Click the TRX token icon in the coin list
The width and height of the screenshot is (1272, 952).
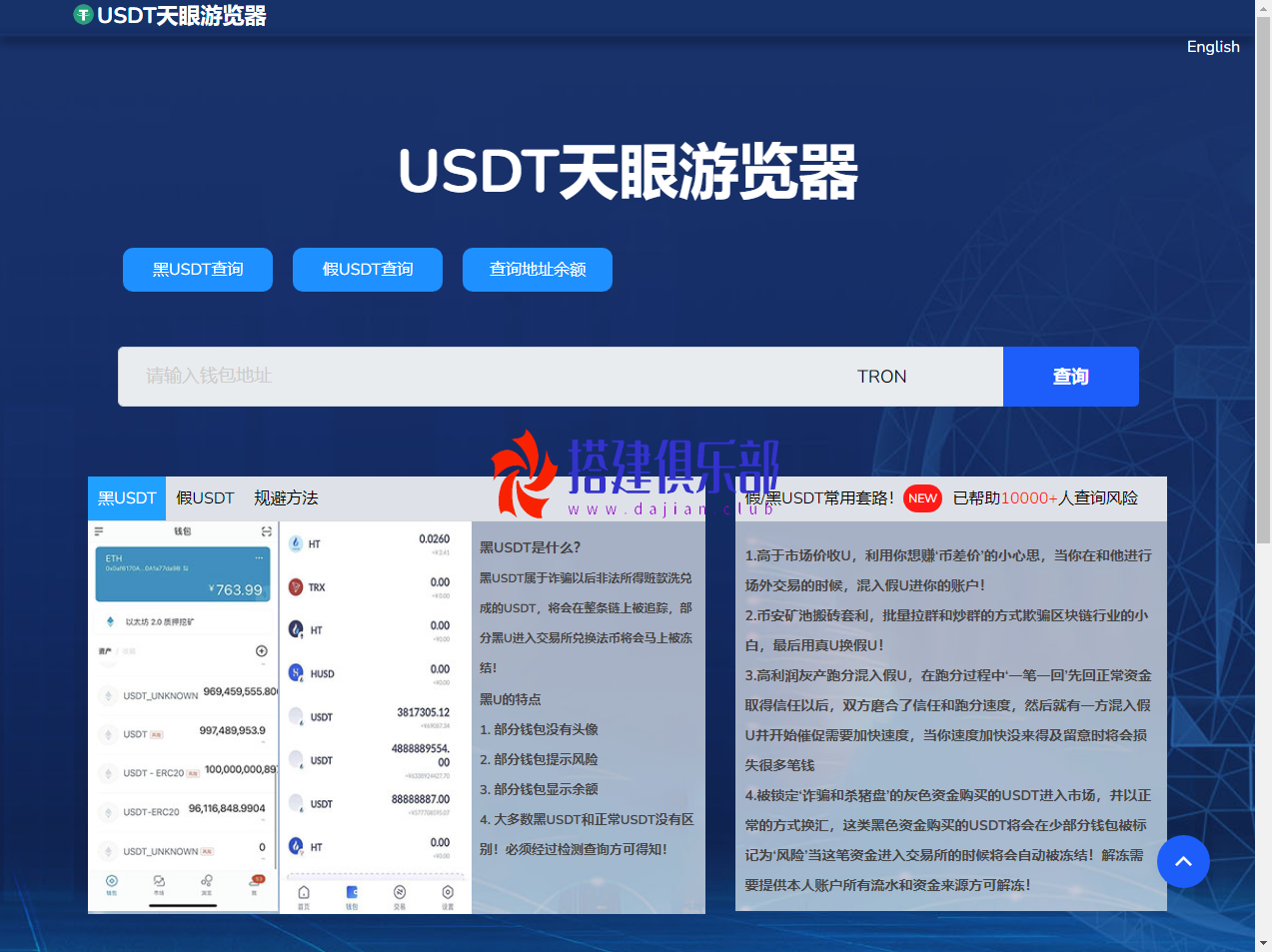pyautogui.click(x=296, y=587)
